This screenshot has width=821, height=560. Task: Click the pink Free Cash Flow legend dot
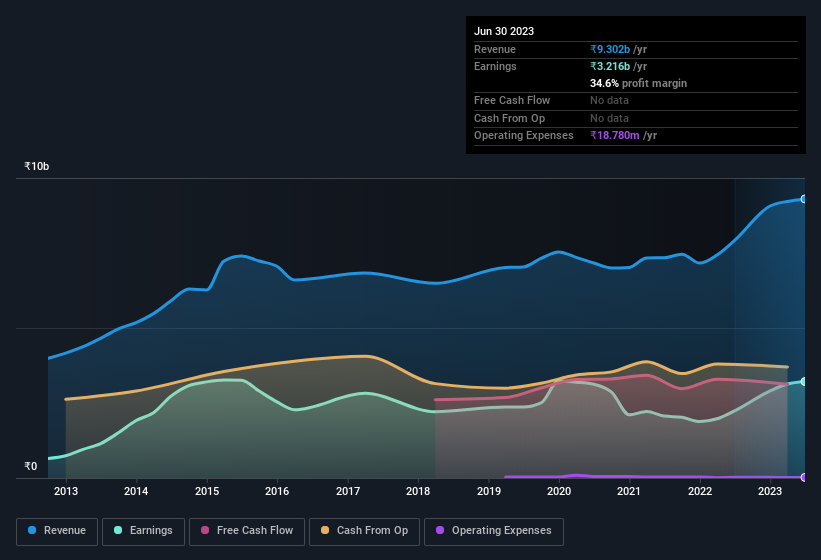click(205, 530)
